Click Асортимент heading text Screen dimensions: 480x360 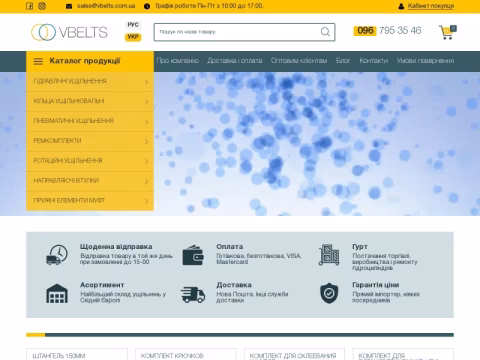coord(102,285)
